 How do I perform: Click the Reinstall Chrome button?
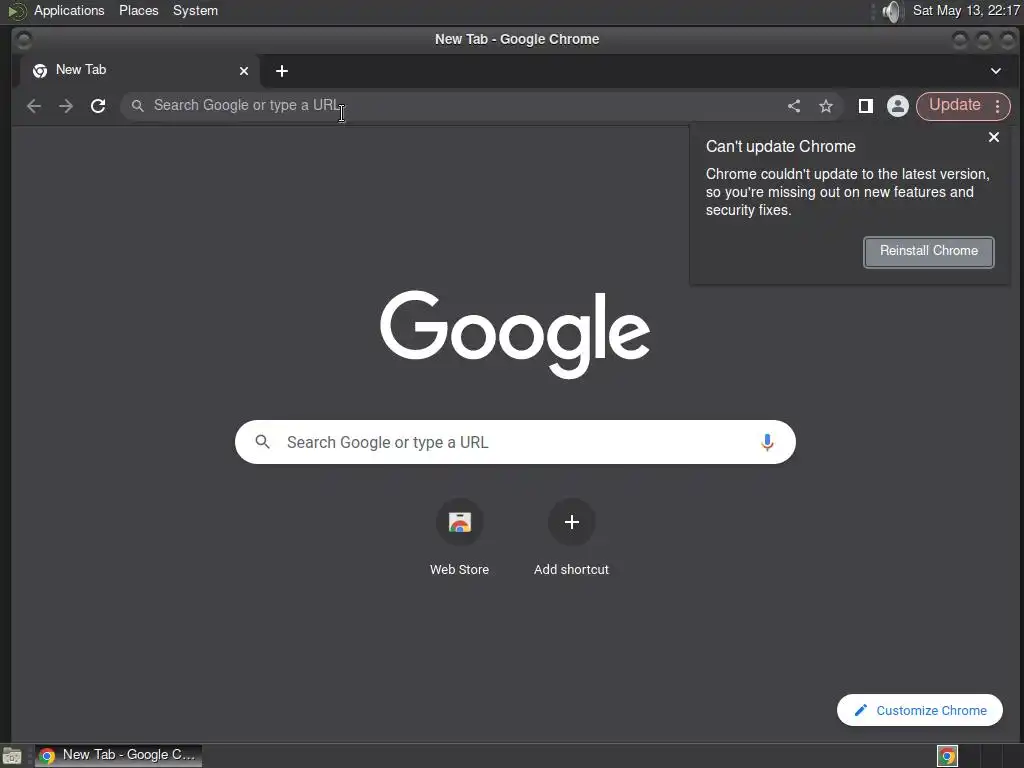(929, 251)
